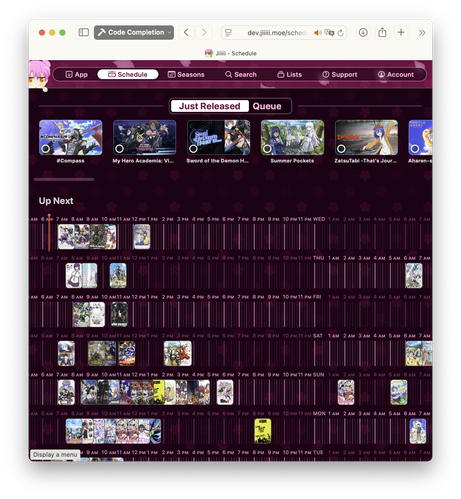Switch to the Just Released tab
Viewport: 461px width, 499px height.
point(210,106)
